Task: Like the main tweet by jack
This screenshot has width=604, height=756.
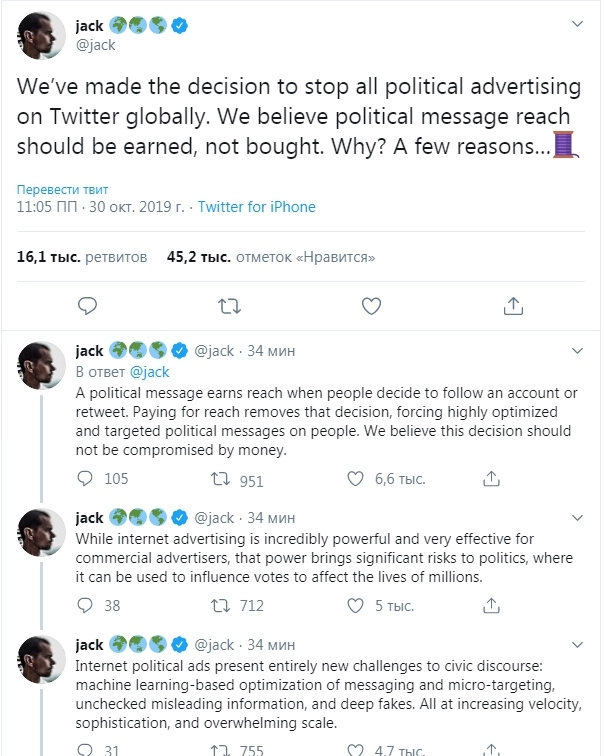Action: pyautogui.click(x=371, y=305)
